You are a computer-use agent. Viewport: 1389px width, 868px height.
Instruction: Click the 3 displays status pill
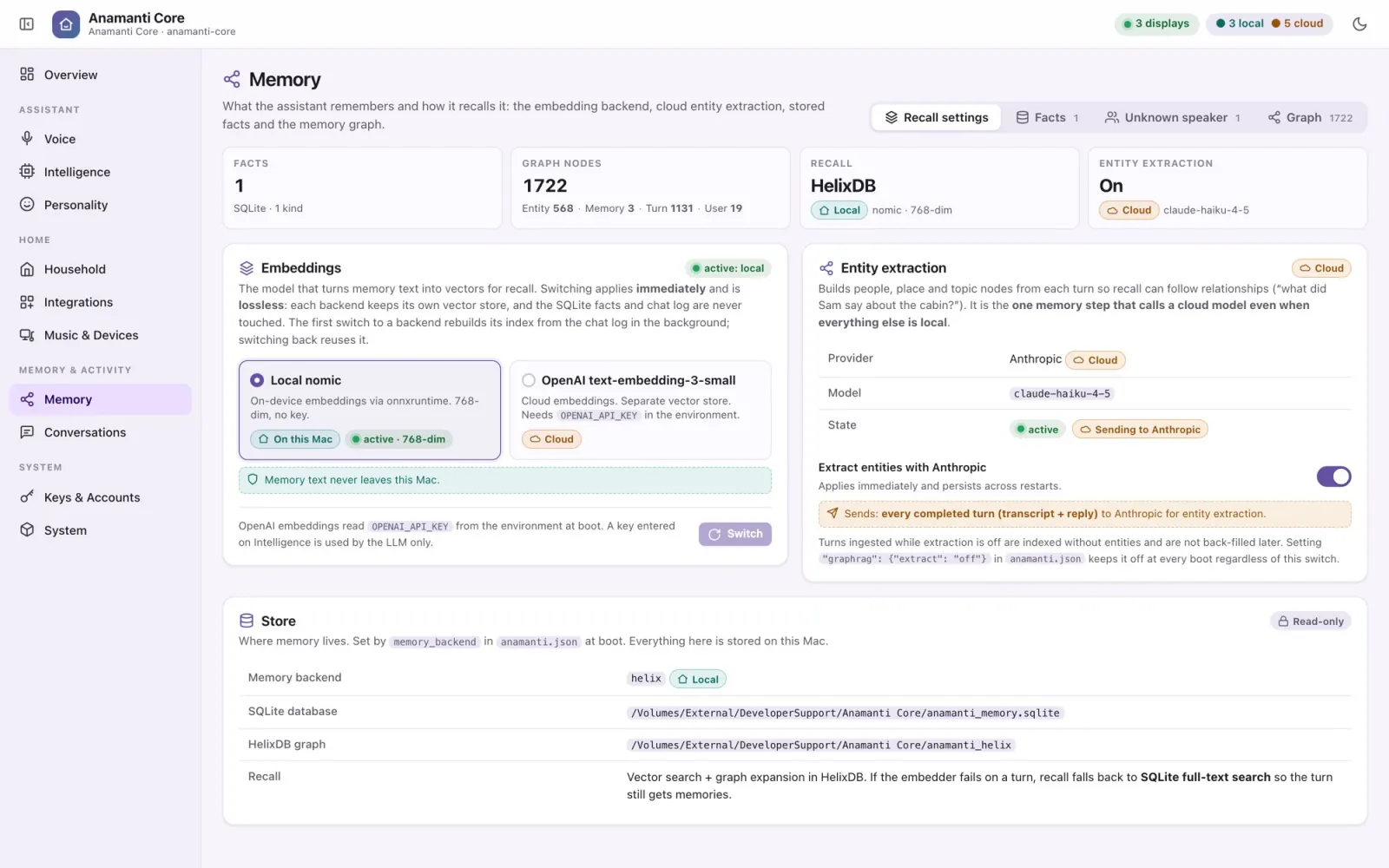click(1156, 23)
